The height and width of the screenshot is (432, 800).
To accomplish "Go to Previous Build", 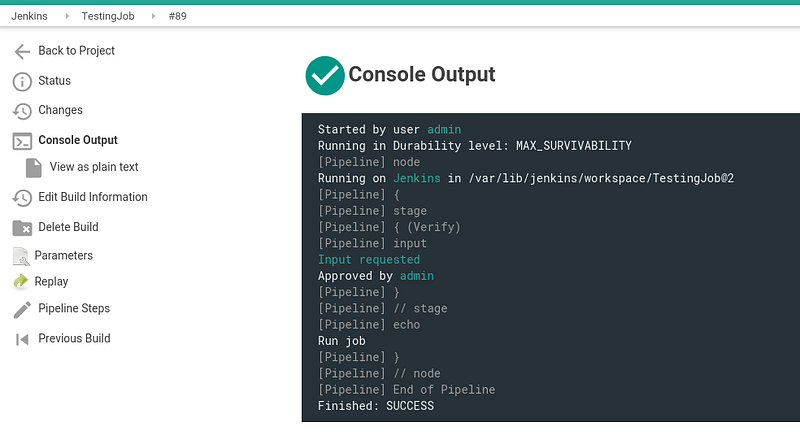I will pyautogui.click(x=74, y=338).
